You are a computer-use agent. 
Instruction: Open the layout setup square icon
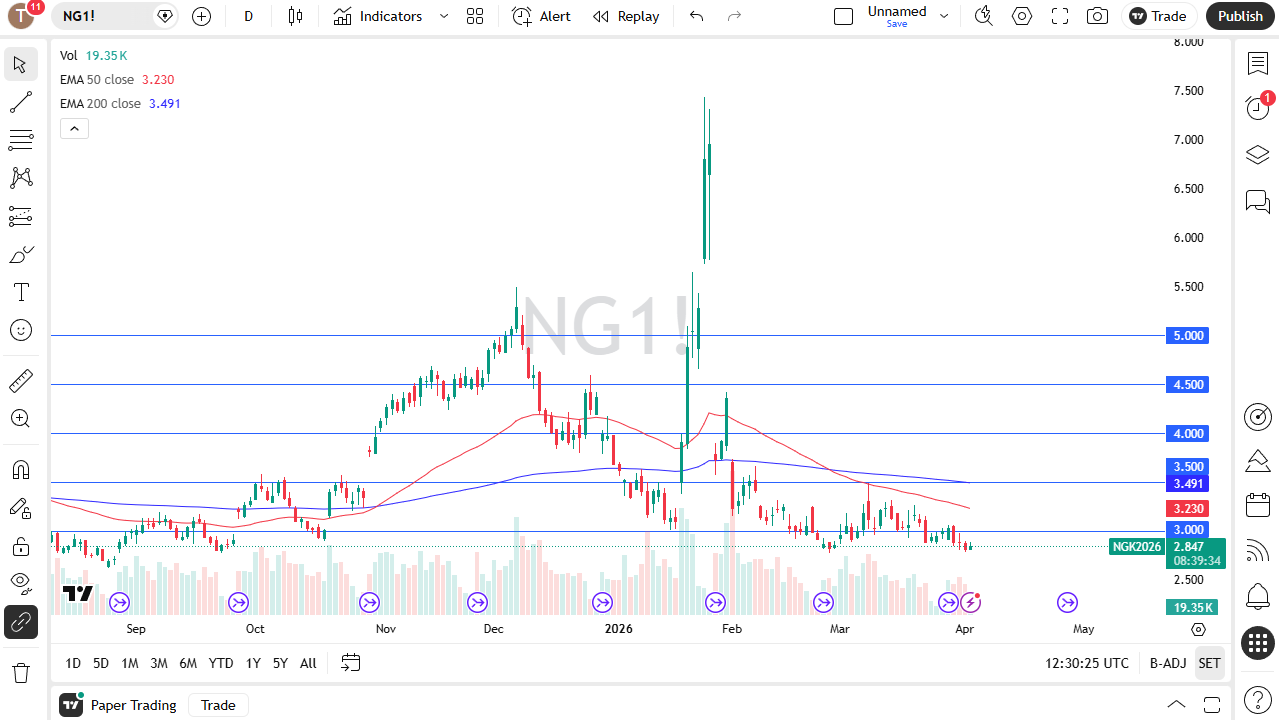click(x=843, y=16)
